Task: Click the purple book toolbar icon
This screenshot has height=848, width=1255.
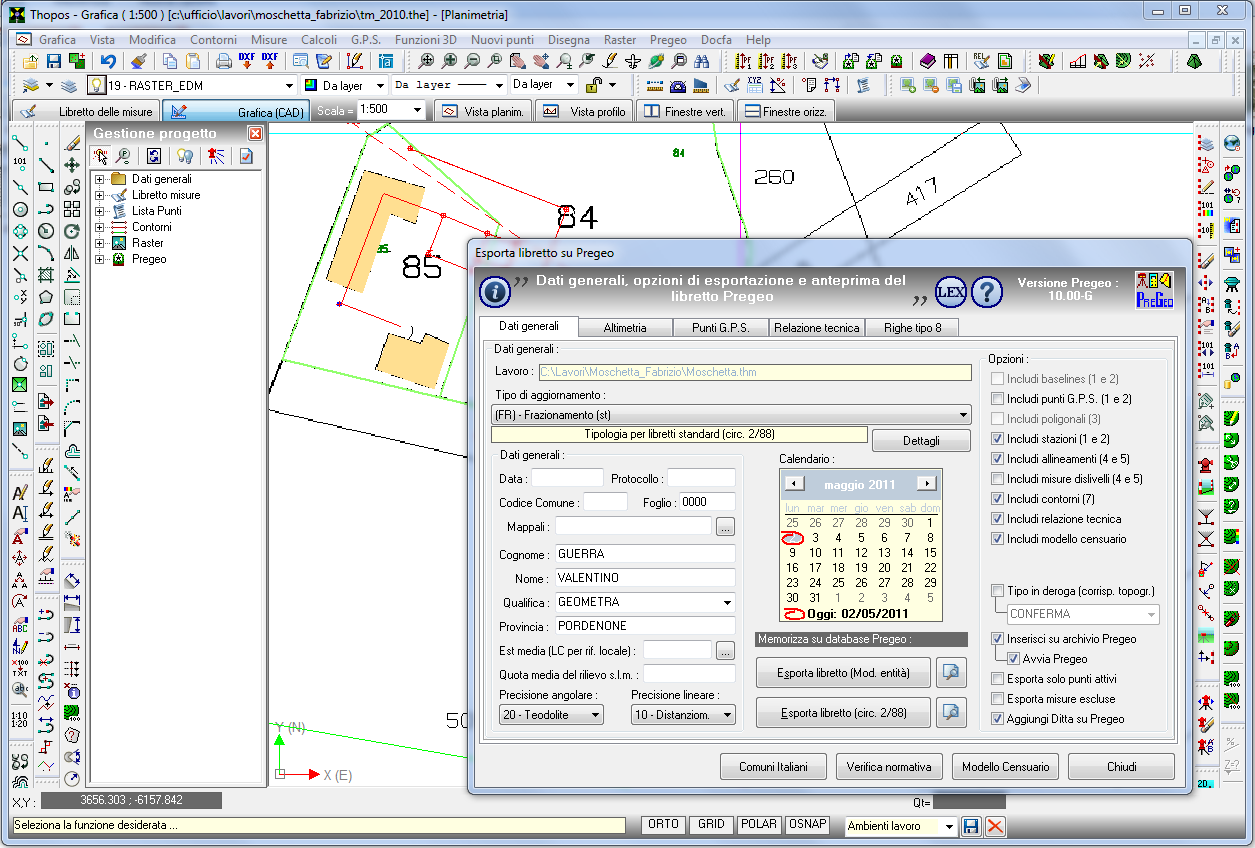Action: pyautogui.click(x=927, y=61)
